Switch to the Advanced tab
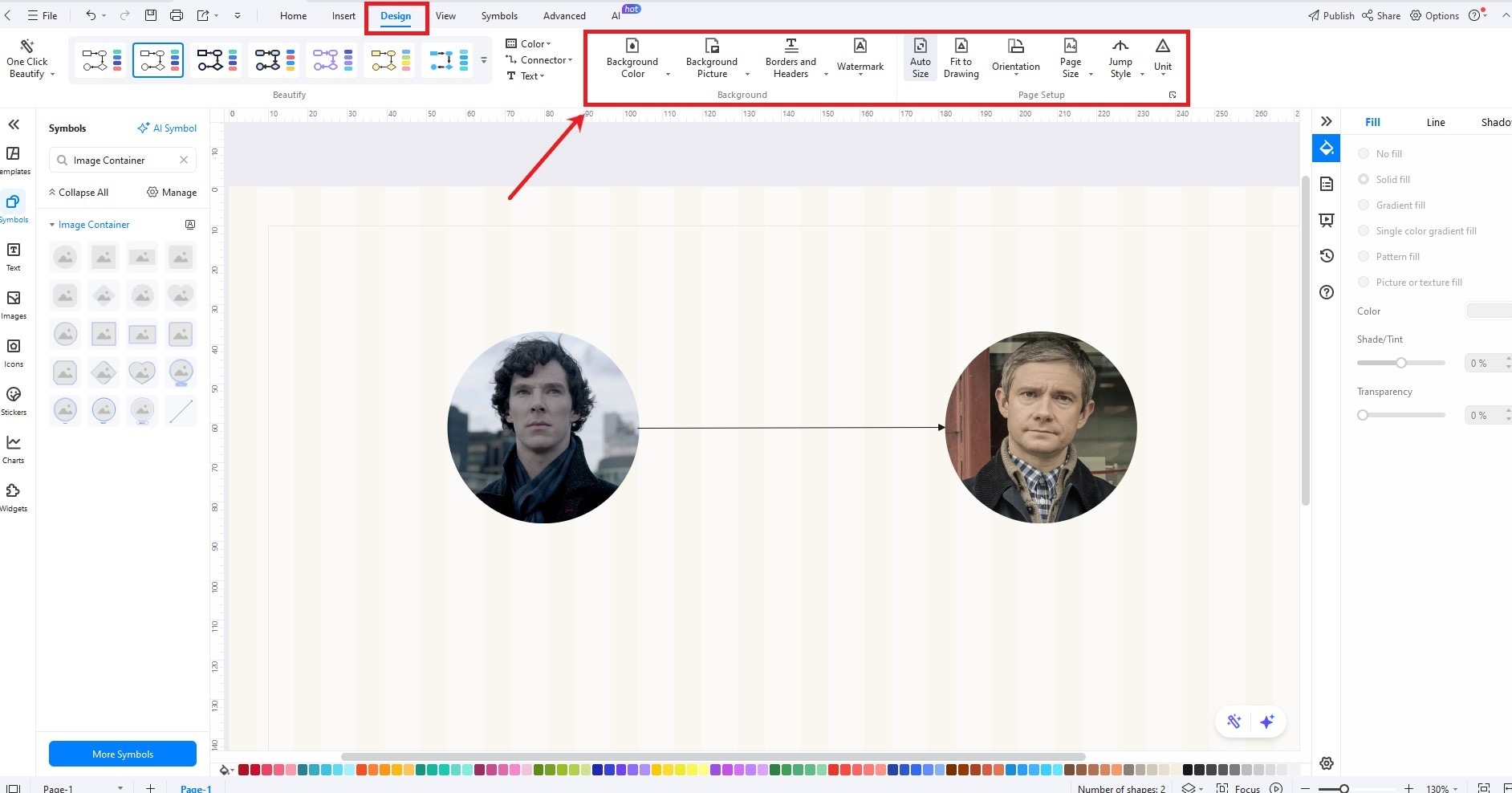The height and width of the screenshot is (793, 1512). point(564,15)
